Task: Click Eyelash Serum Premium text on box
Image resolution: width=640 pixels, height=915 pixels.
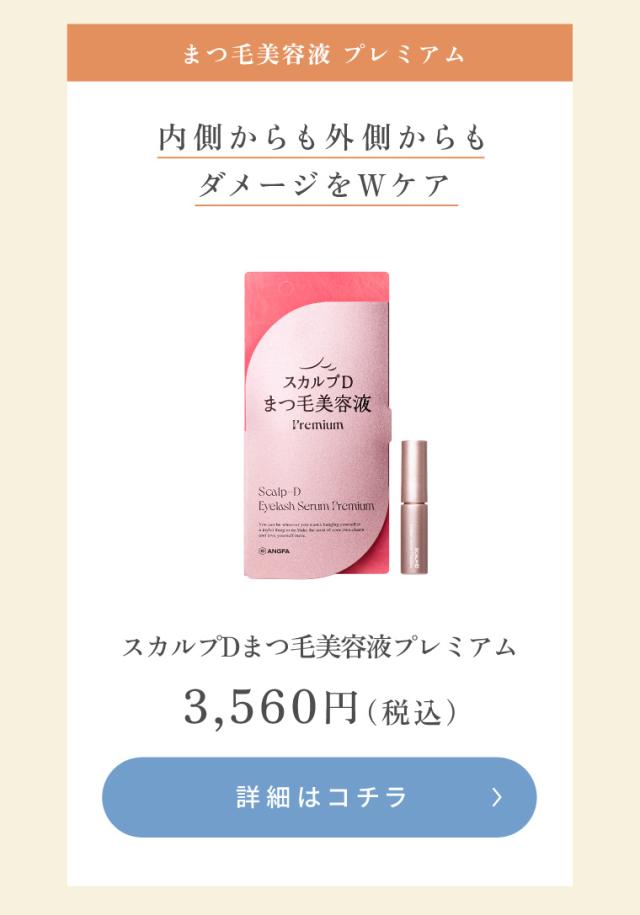Action: (x=316, y=506)
